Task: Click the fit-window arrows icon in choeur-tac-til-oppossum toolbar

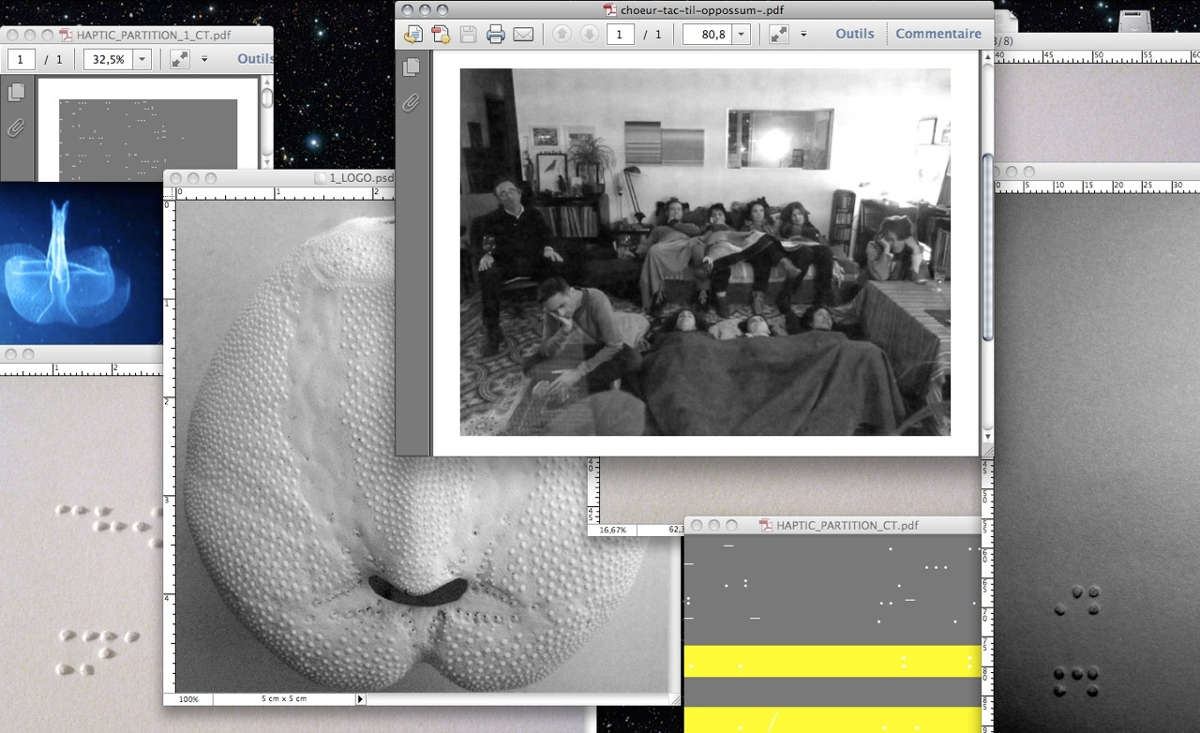Action: pyautogui.click(x=778, y=34)
